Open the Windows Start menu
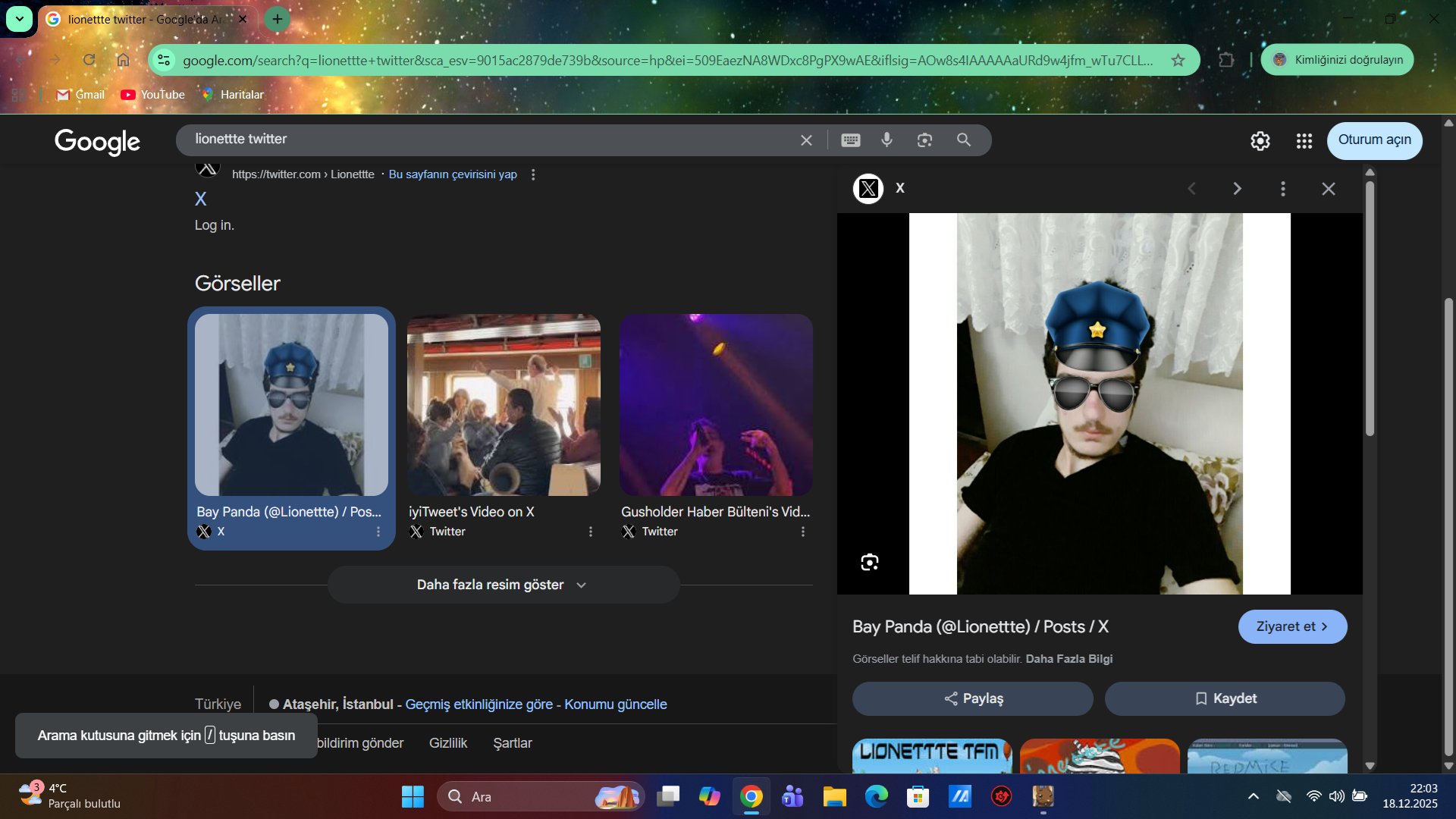This screenshot has width=1456, height=819. (413, 796)
